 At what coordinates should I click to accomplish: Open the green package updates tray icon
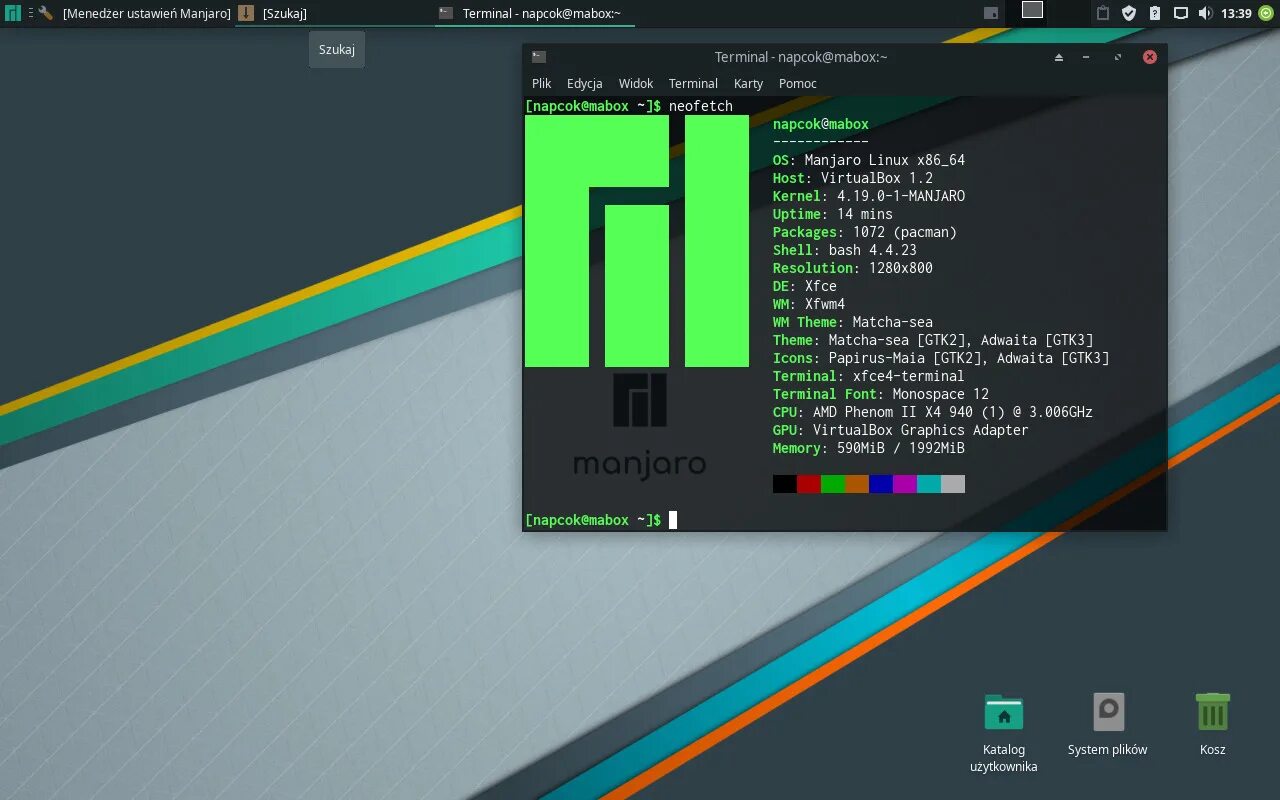1266,13
